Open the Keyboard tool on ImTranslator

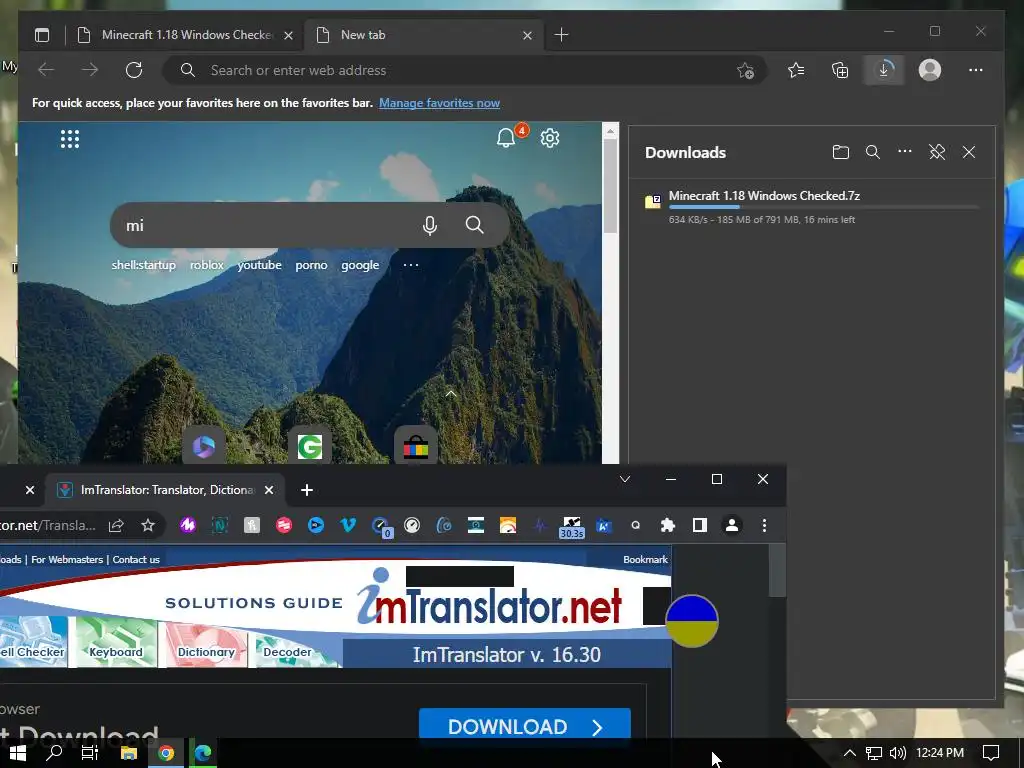coord(116,643)
